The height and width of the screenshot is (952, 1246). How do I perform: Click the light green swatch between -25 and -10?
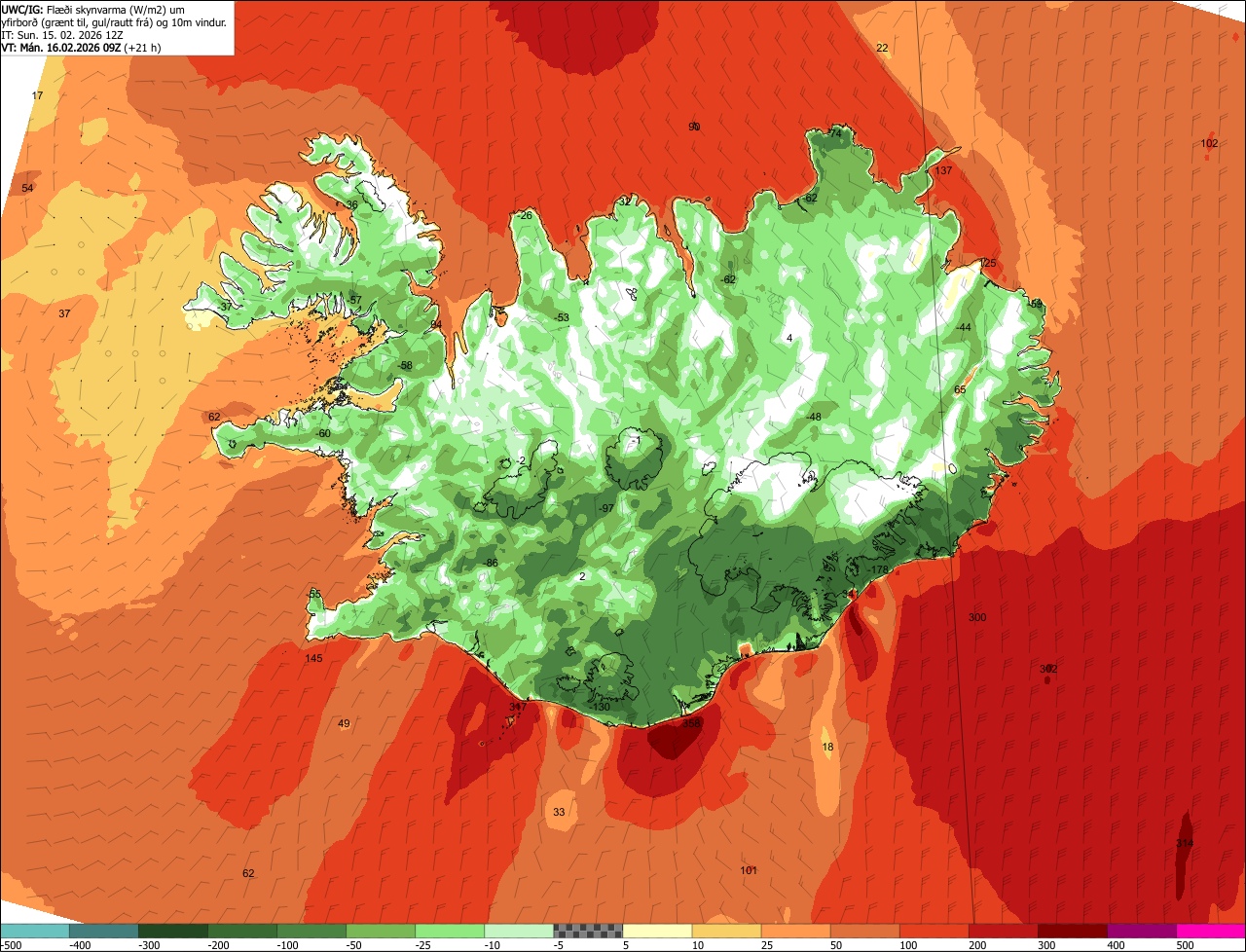point(450,931)
